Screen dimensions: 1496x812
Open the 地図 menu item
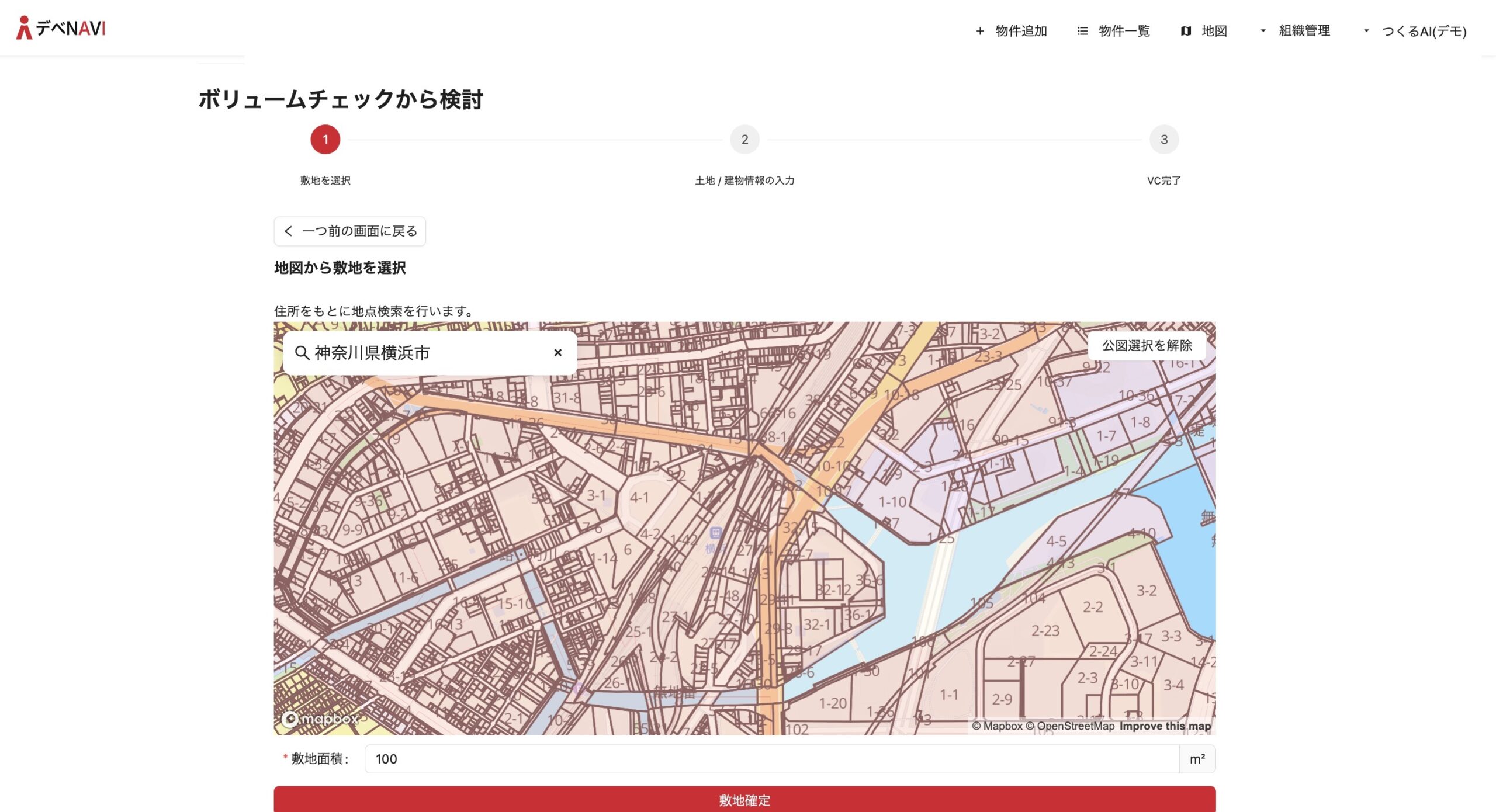pyautogui.click(x=1214, y=31)
